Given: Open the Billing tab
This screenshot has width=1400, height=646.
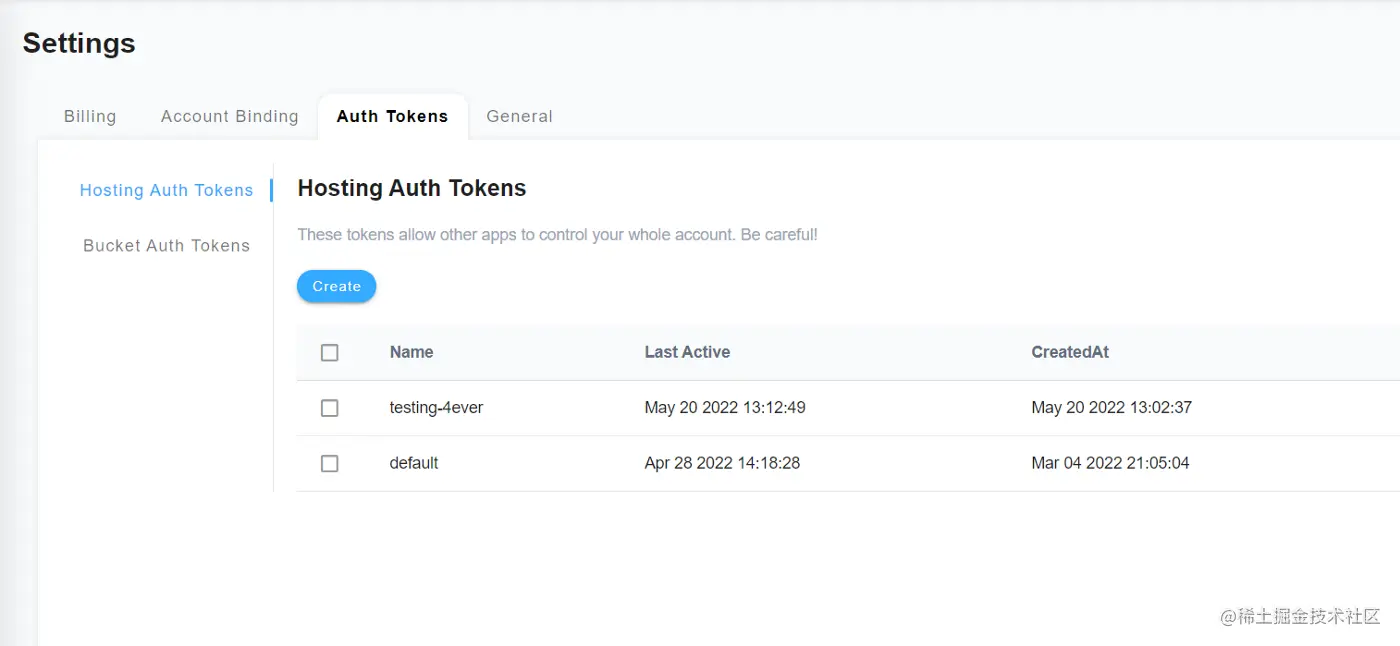Looking at the screenshot, I should (x=90, y=116).
